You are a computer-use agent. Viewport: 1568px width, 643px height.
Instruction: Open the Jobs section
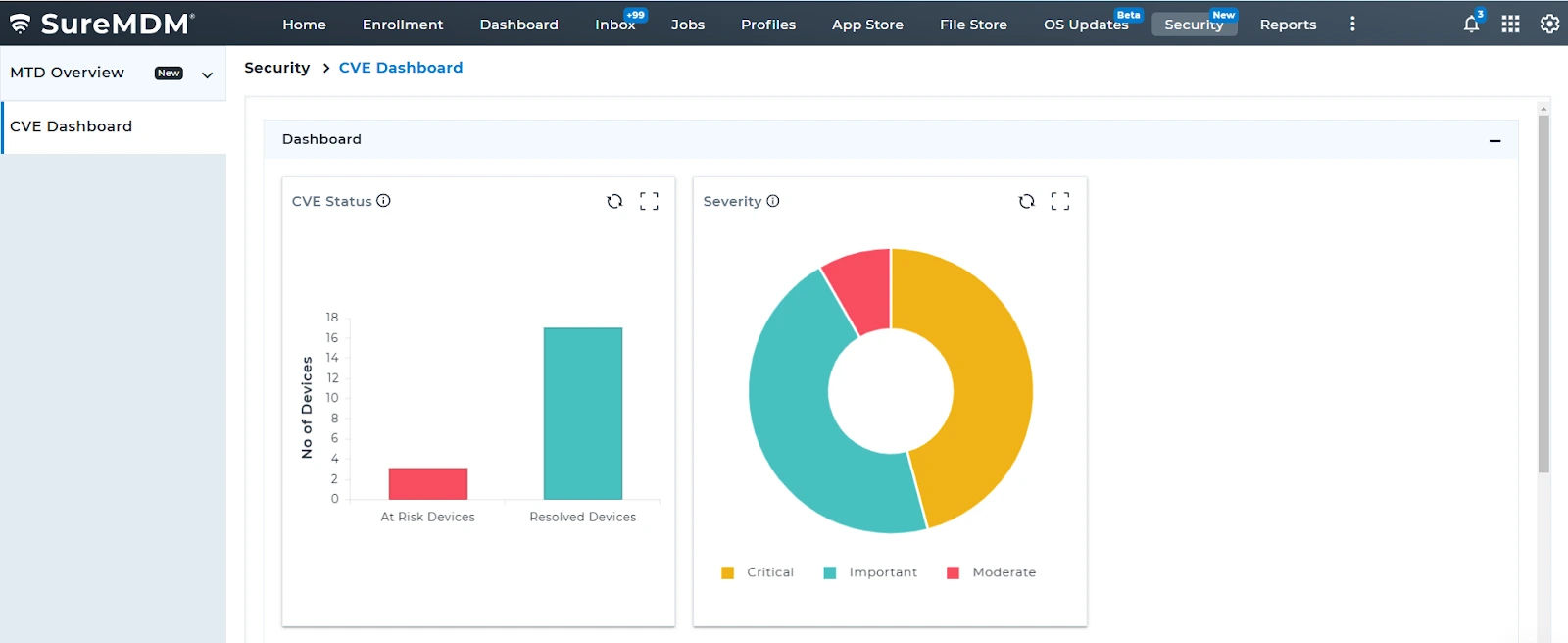688,25
